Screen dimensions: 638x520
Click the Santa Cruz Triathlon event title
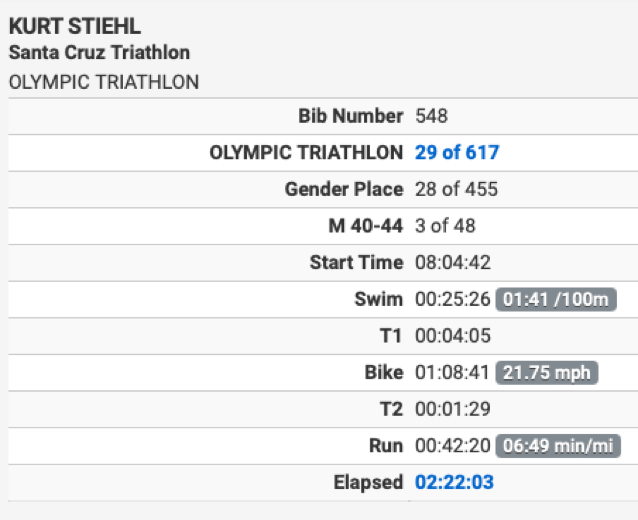(x=99, y=52)
